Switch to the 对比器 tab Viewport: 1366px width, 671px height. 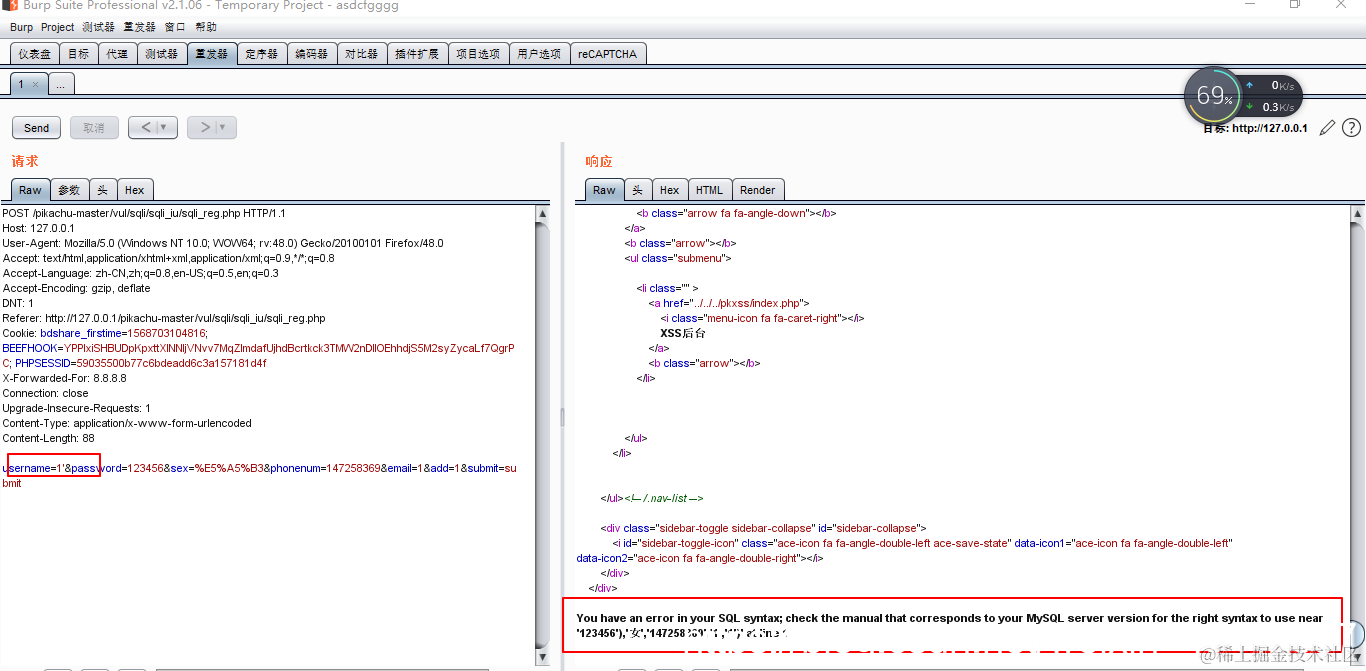(362, 54)
